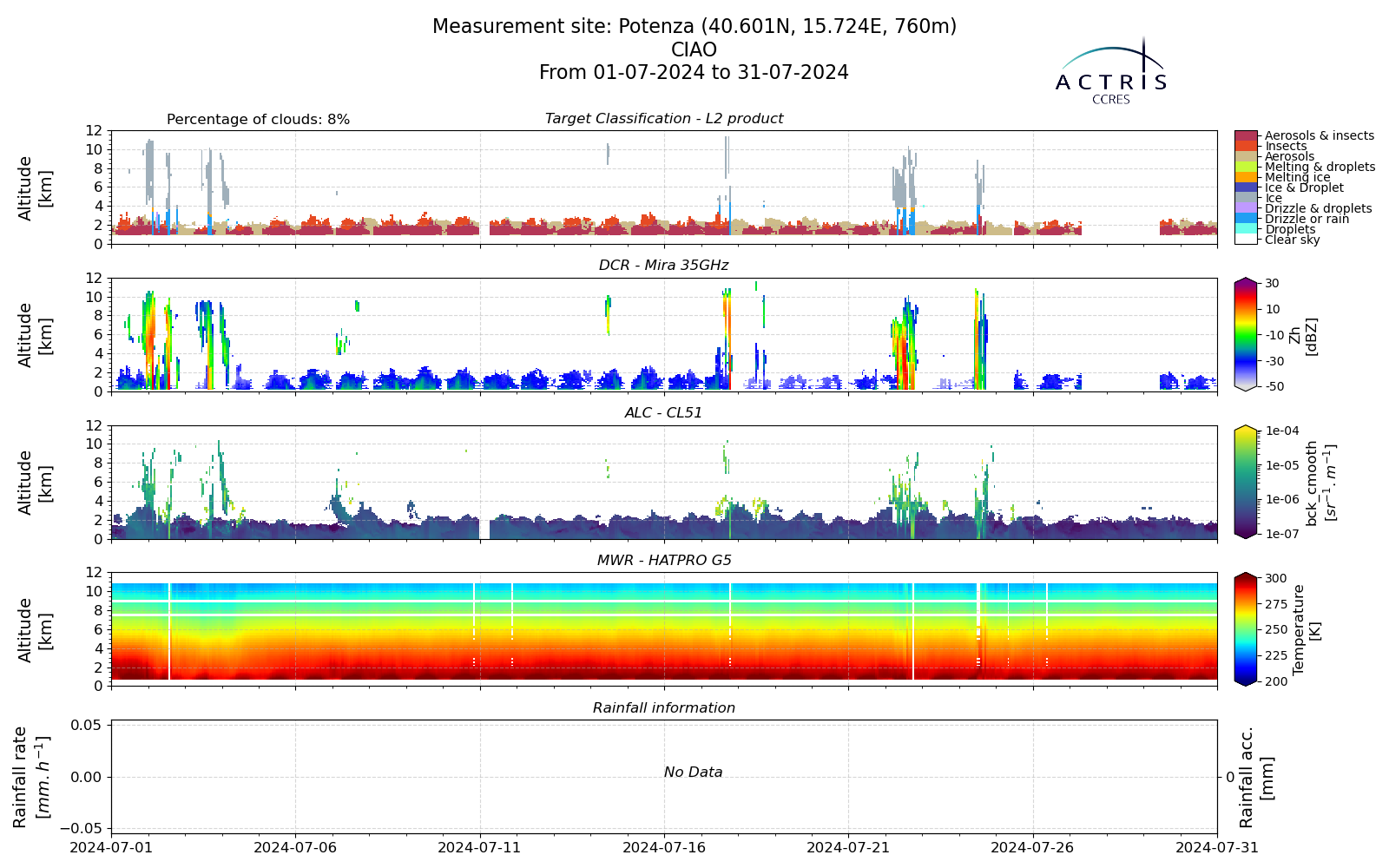Click the DCR - Mira 35GHz panel title
Viewport: 1389px width, 868px height.
(x=664, y=266)
